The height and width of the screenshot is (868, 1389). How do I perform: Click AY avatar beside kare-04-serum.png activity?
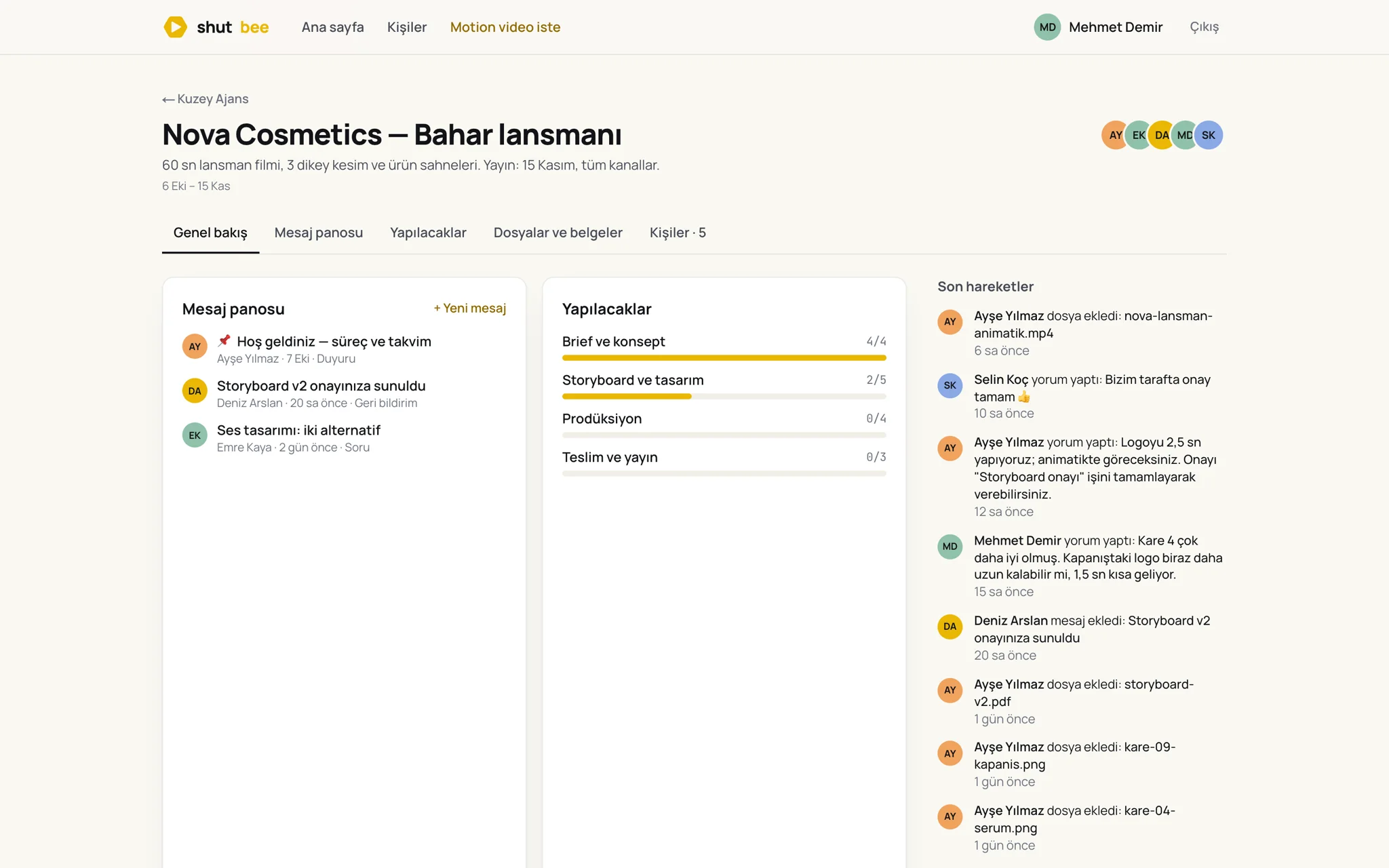(x=950, y=816)
